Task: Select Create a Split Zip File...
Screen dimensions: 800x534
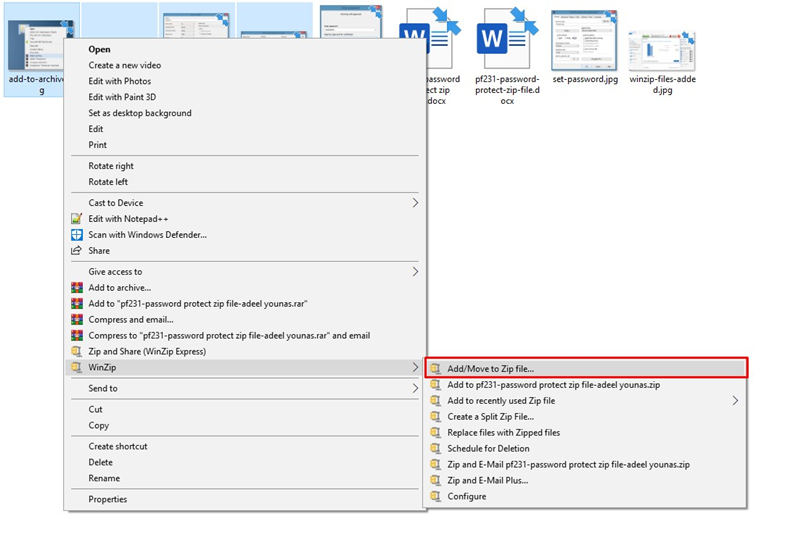Action: point(491,417)
